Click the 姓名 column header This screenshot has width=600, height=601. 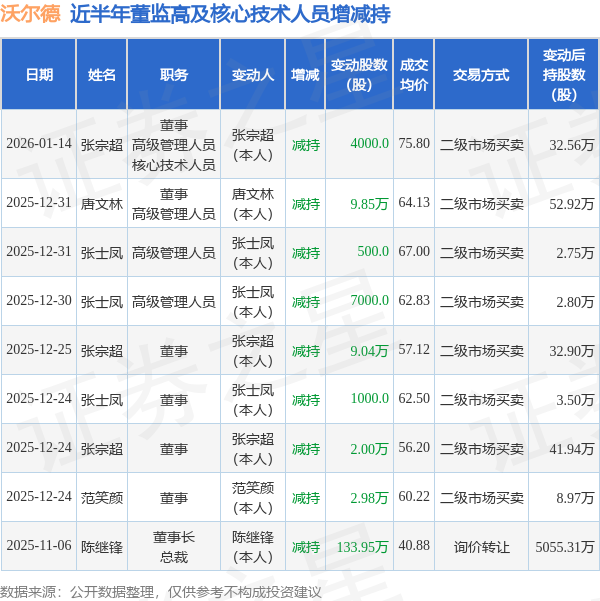pyautogui.click(x=102, y=75)
